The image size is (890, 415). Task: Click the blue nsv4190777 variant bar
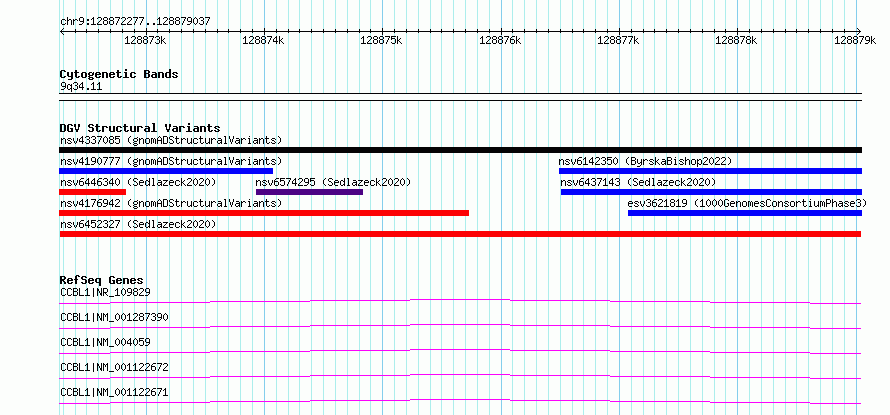166,171
